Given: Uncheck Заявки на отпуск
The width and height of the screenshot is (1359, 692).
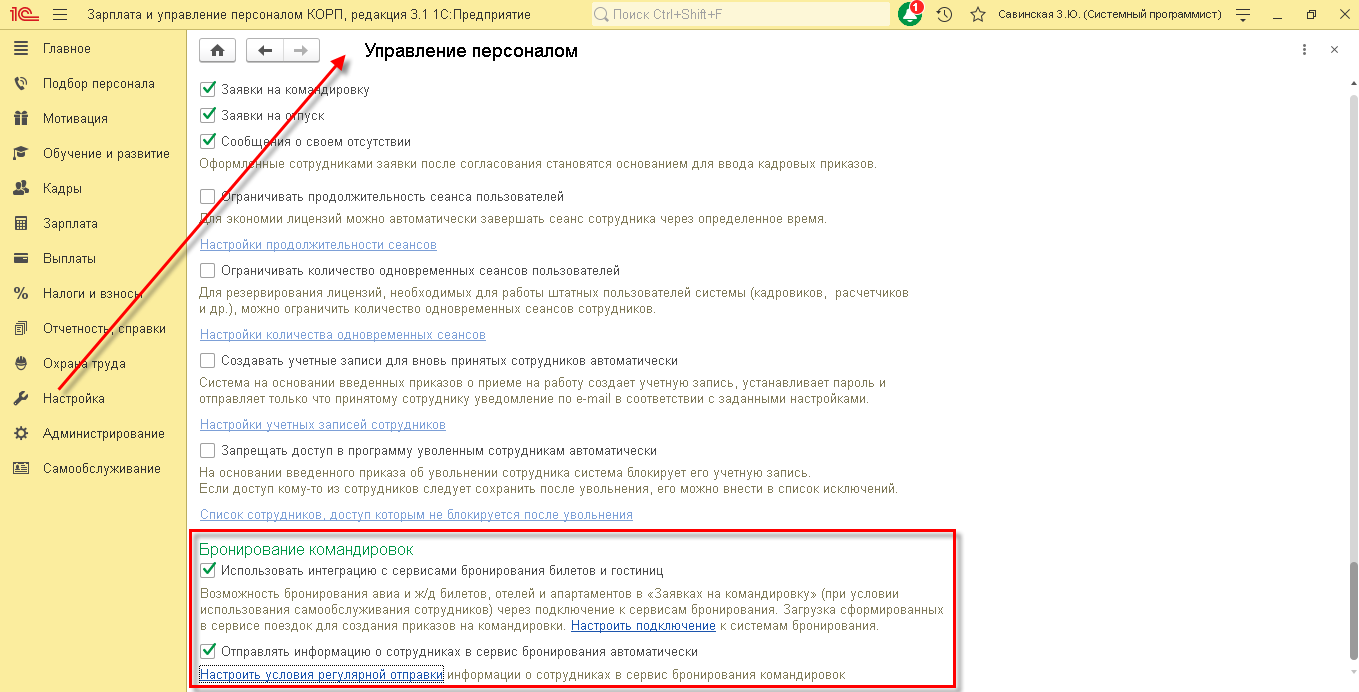Looking at the screenshot, I should tap(208, 115).
